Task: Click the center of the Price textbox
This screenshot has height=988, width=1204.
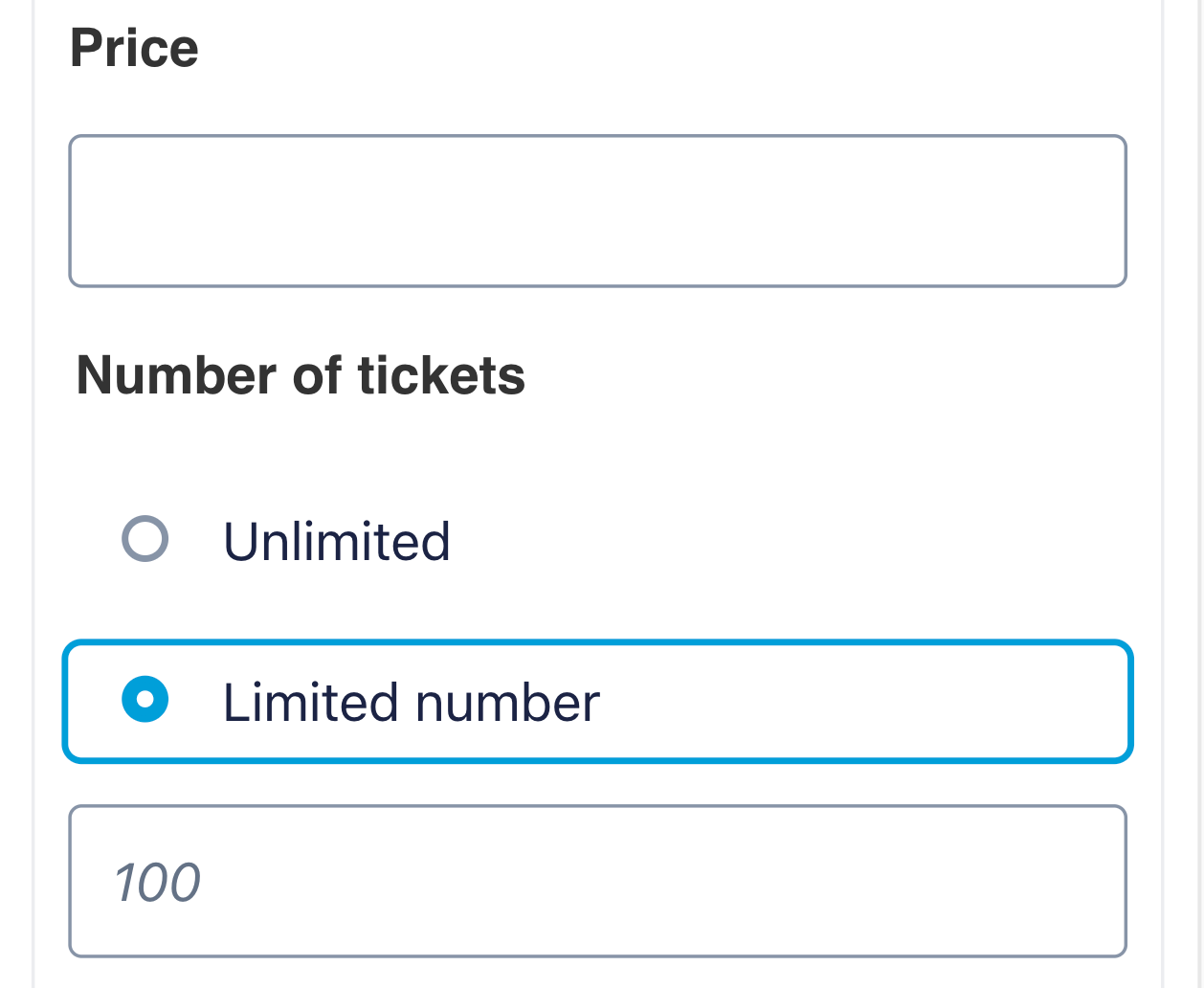Action: click(x=597, y=211)
